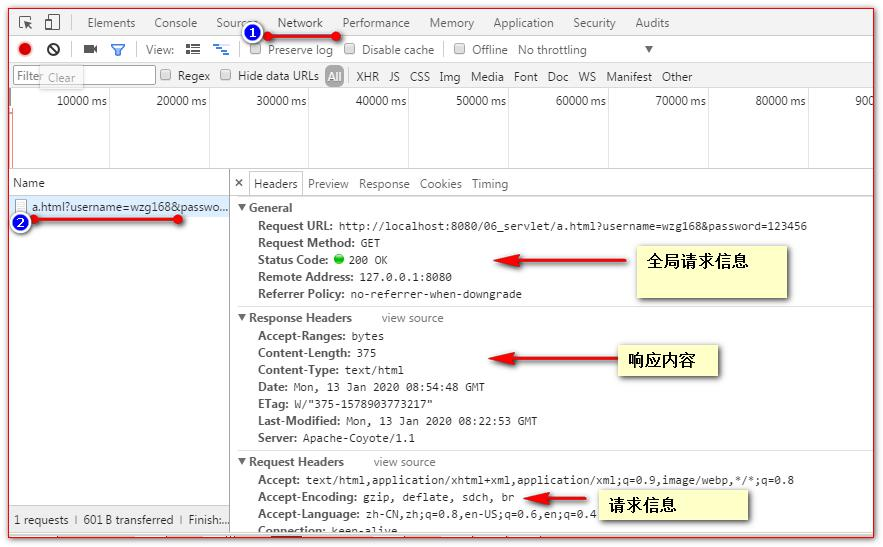
Task: Filter requests by WS type
Action: (x=587, y=76)
